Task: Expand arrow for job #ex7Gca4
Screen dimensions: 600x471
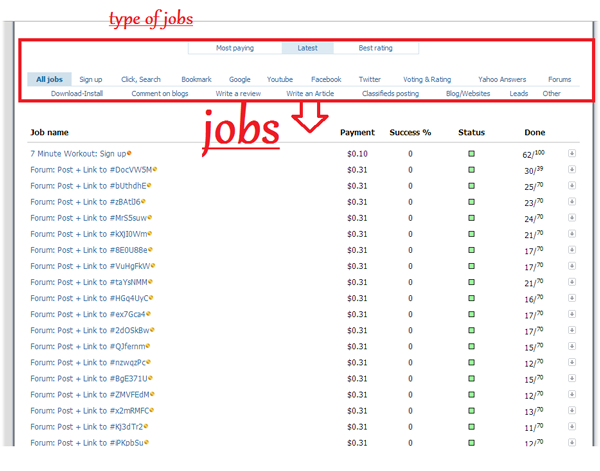Action: (x=572, y=314)
